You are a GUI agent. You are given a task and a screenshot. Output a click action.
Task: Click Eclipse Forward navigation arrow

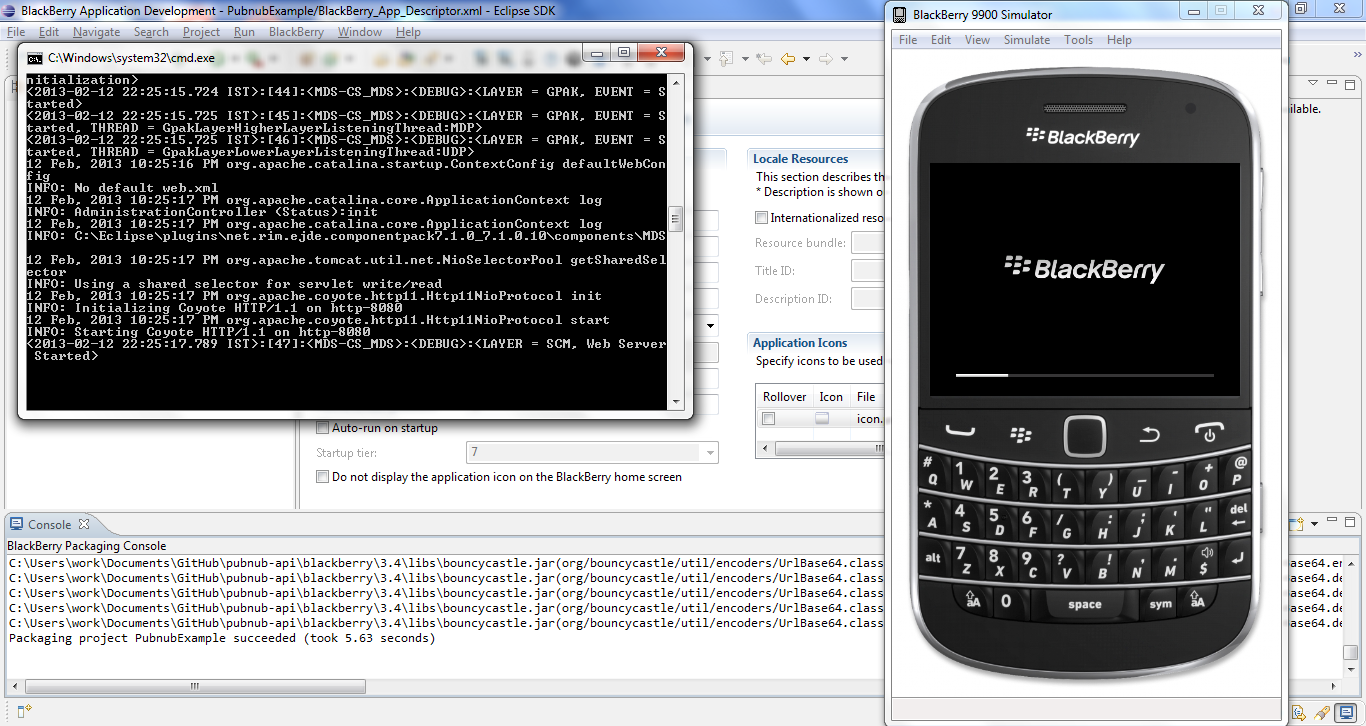(x=825, y=59)
